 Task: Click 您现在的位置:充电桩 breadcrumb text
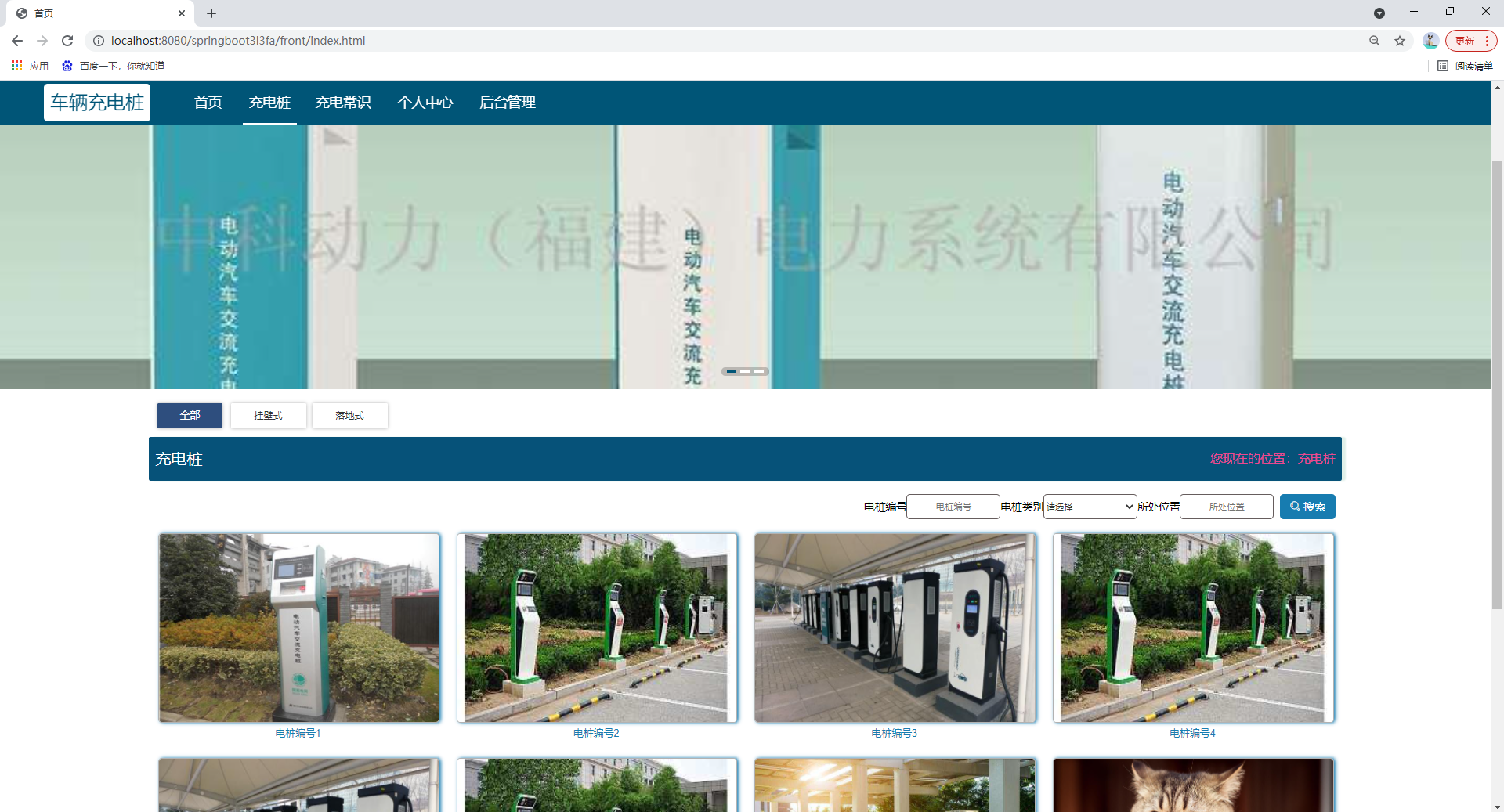pos(1272,459)
